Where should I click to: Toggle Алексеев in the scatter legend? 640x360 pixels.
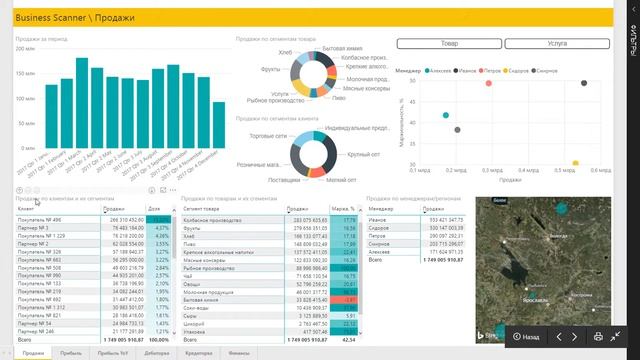point(438,71)
